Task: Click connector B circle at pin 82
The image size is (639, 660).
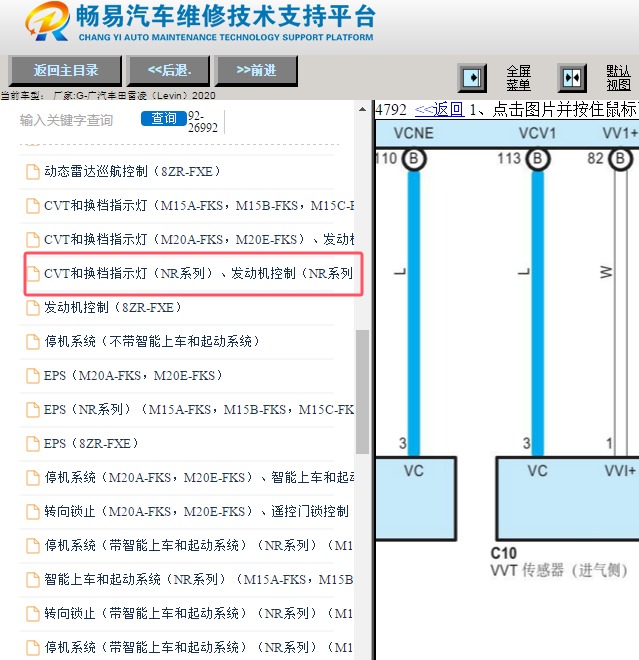Action: [620, 159]
